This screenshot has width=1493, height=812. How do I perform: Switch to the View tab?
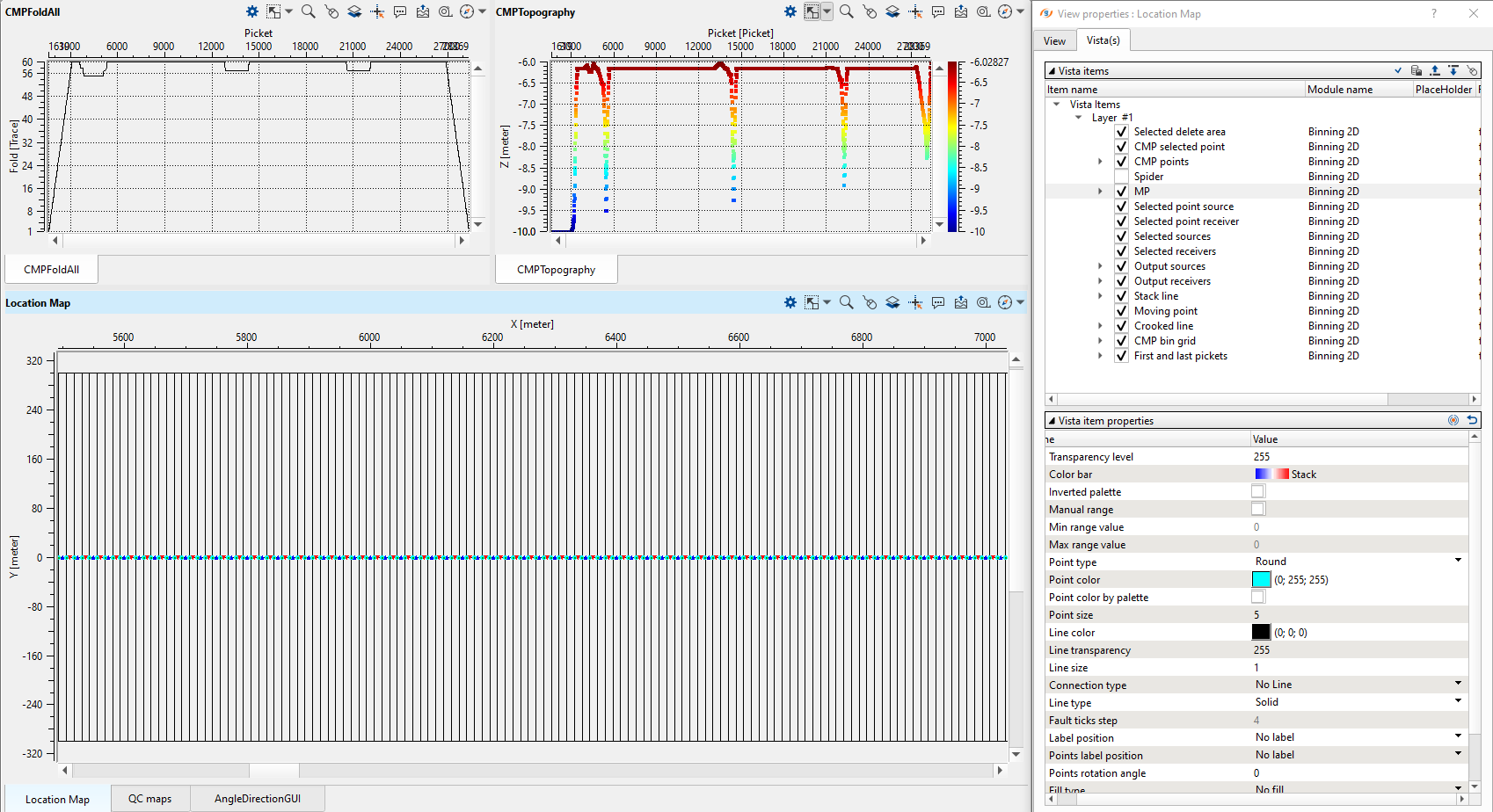[1054, 41]
